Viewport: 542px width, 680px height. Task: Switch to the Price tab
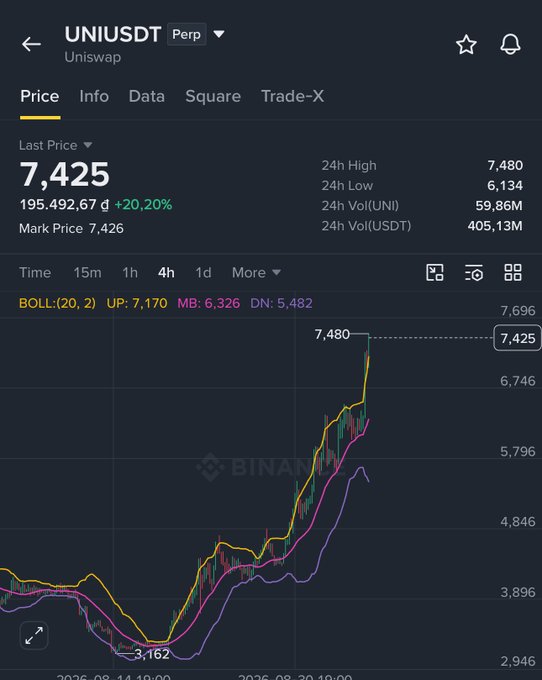[x=40, y=96]
